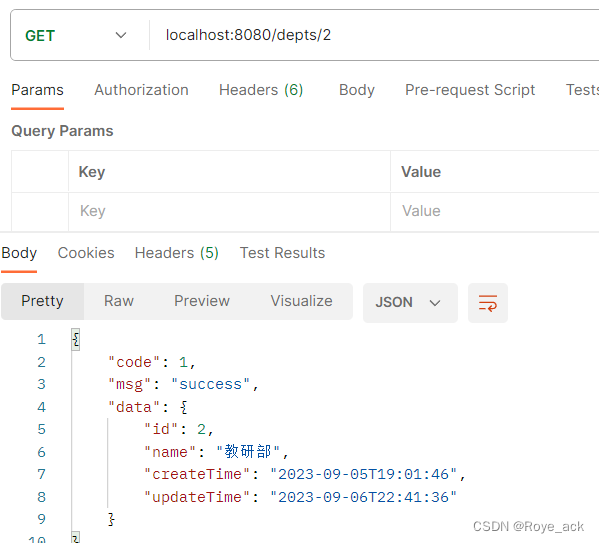
Task: Select the Preview view button
Action: [x=202, y=301]
